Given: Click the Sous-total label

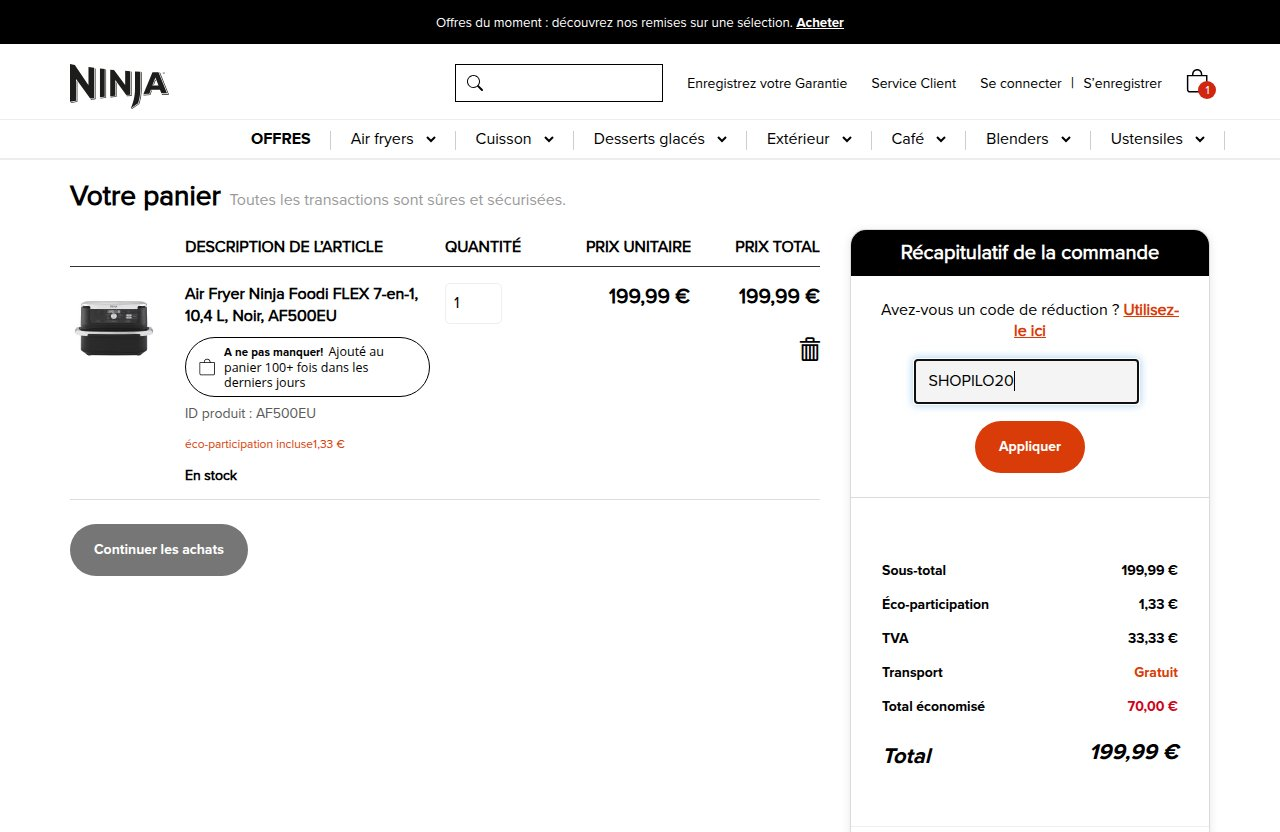Looking at the screenshot, I should click(914, 570).
